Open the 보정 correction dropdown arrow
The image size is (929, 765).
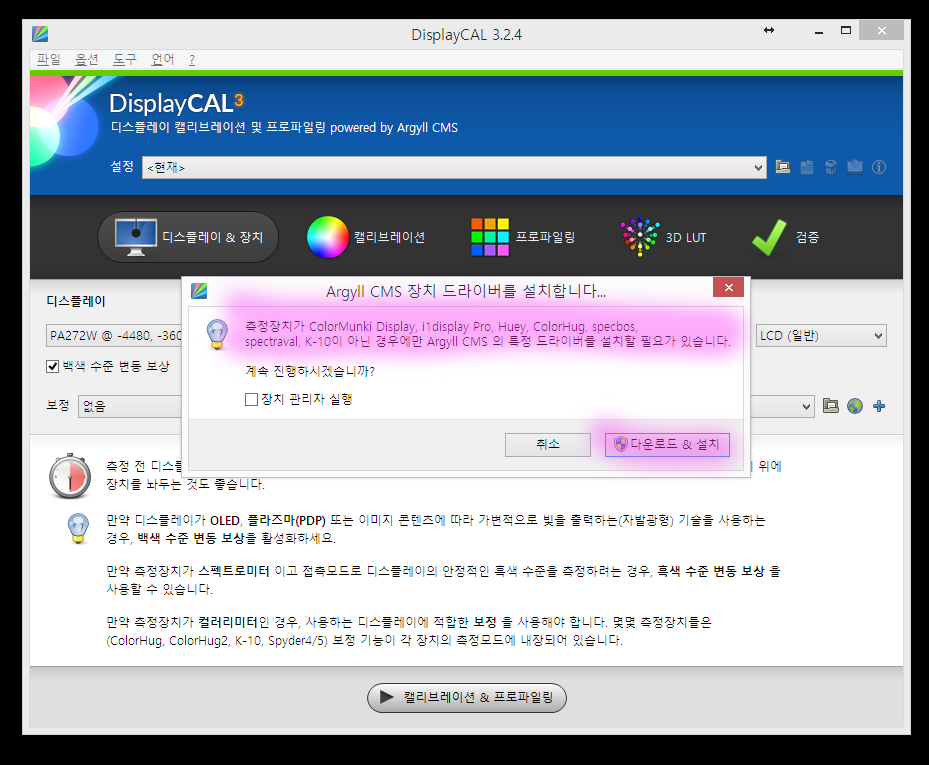(806, 406)
